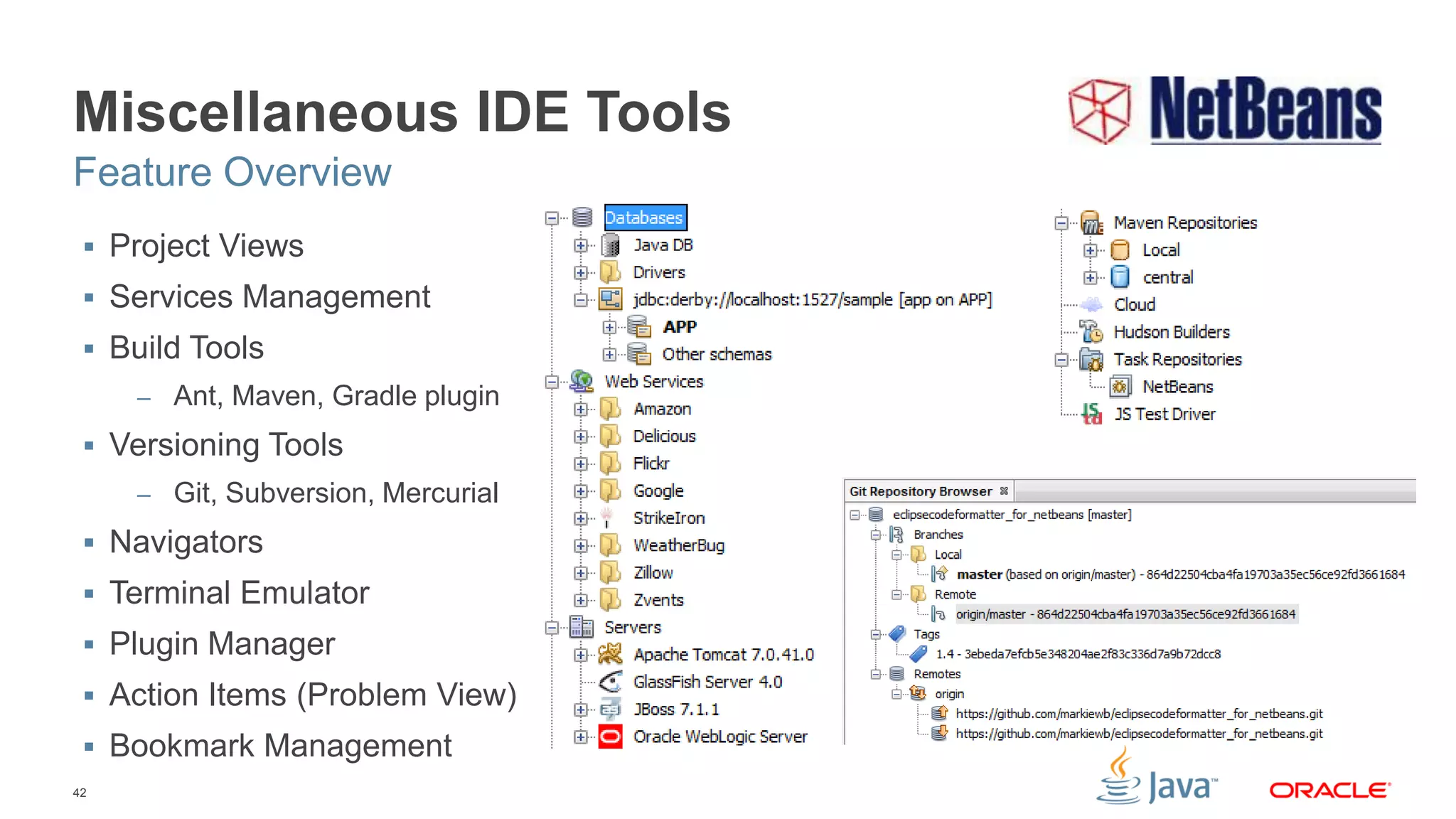Image resolution: width=1456 pixels, height=819 pixels.
Task: Click the Project Views bullet text
Action: pos(206,246)
